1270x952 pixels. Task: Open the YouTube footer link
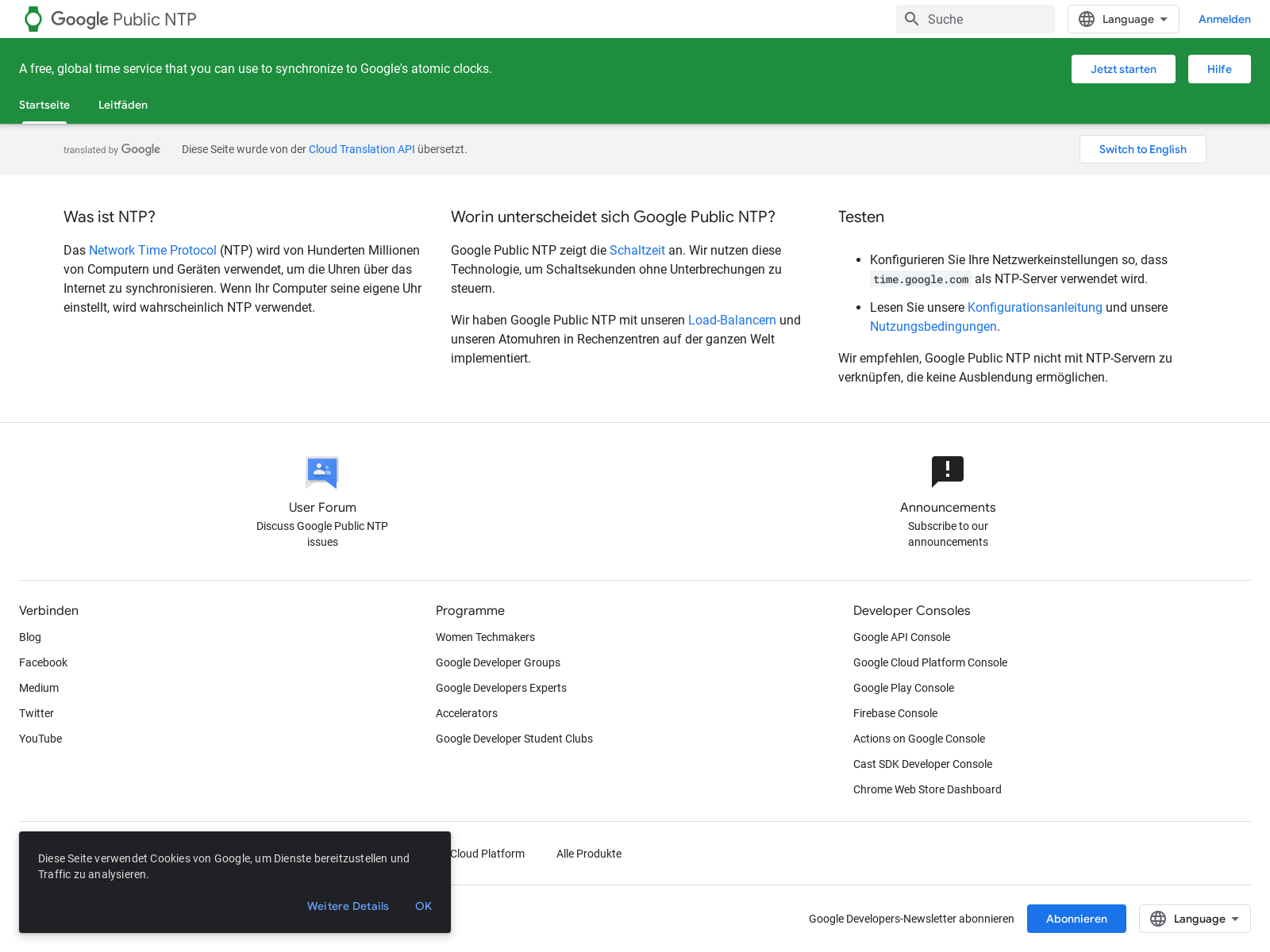tap(40, 739)
